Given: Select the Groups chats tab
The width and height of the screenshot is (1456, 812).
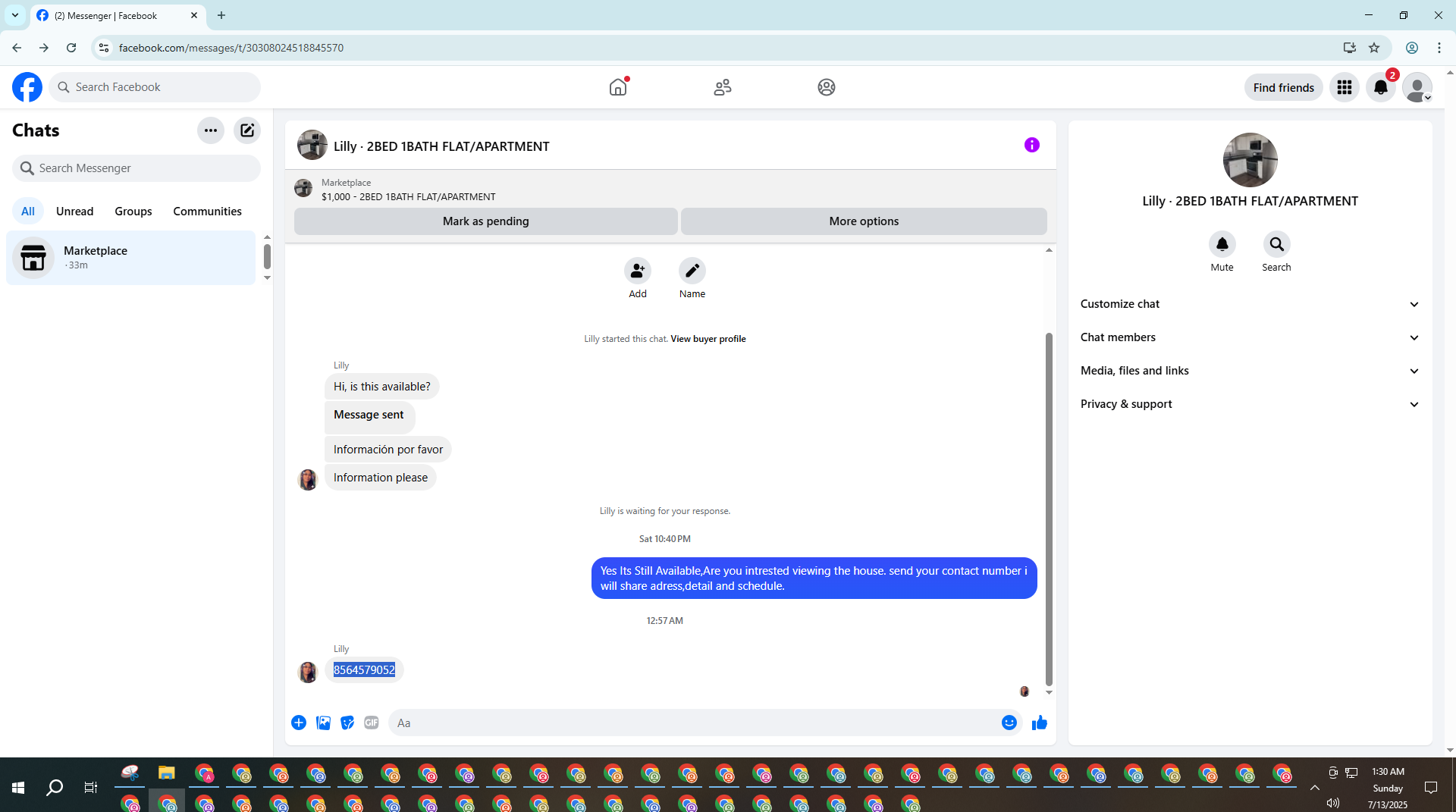Looking at the screenshot, I should pos(133,212).
